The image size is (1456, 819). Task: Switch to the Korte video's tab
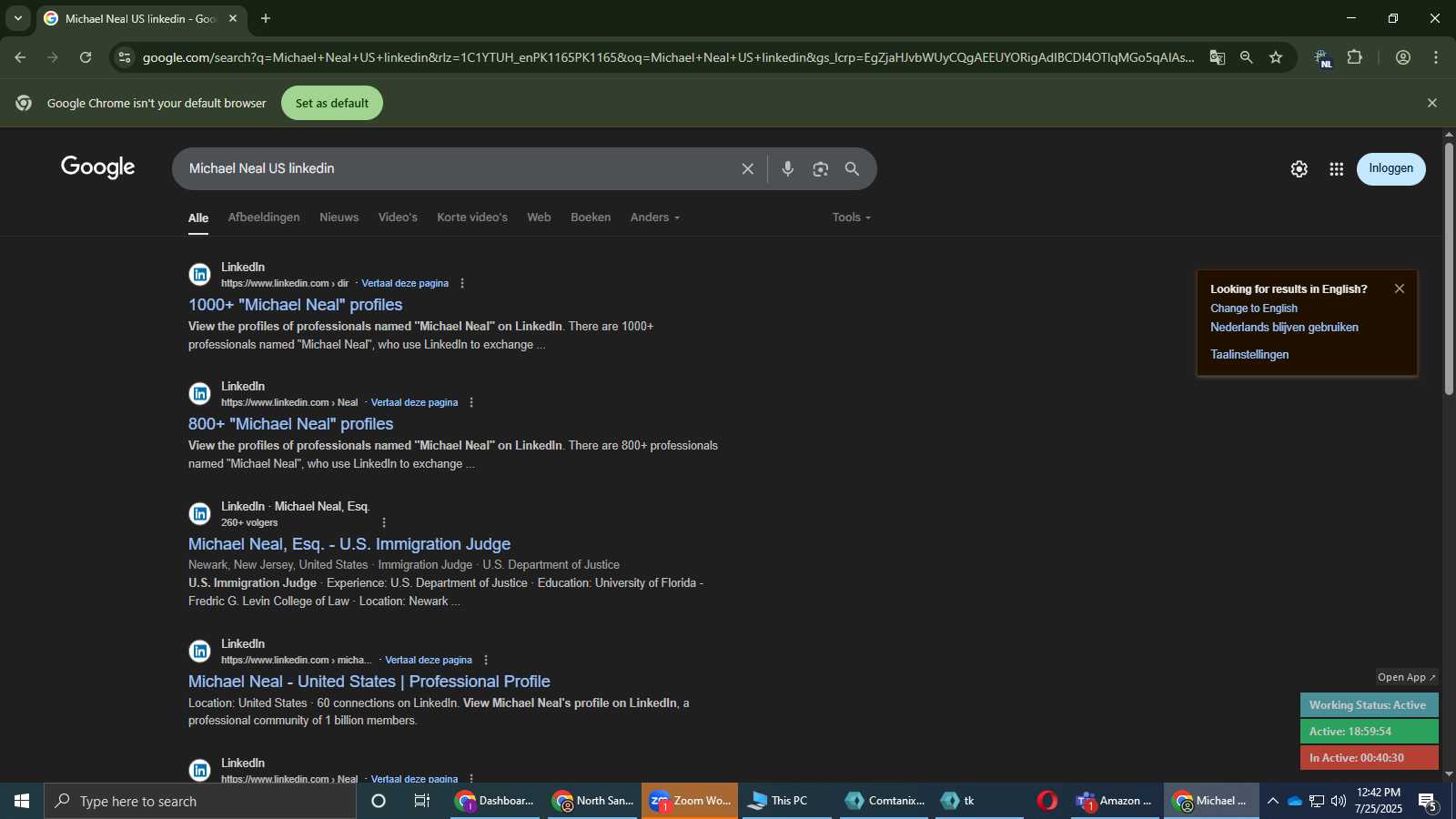[472, 217]
